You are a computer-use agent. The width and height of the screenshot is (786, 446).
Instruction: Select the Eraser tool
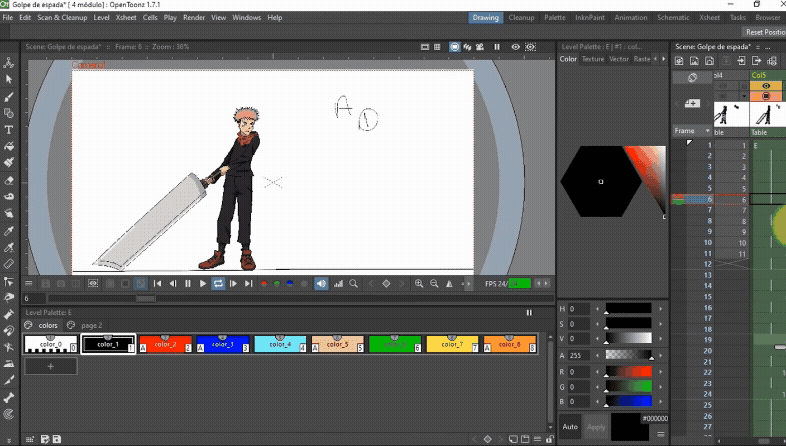[9, 180]
